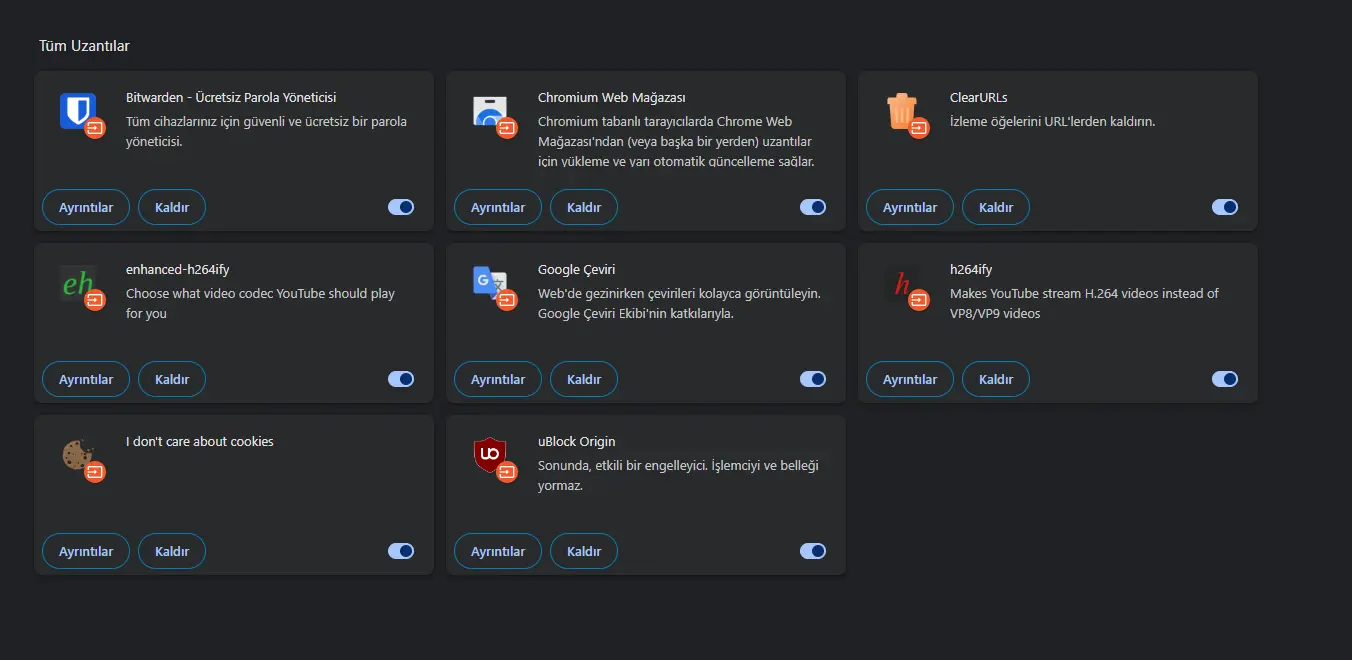Click 'Choose what video codec YouTube' description

(x=260, y=304)
